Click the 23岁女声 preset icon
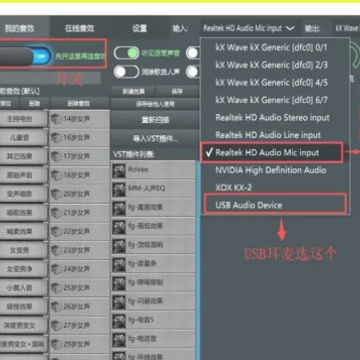360x360 pixels. (x=57, y=250)
